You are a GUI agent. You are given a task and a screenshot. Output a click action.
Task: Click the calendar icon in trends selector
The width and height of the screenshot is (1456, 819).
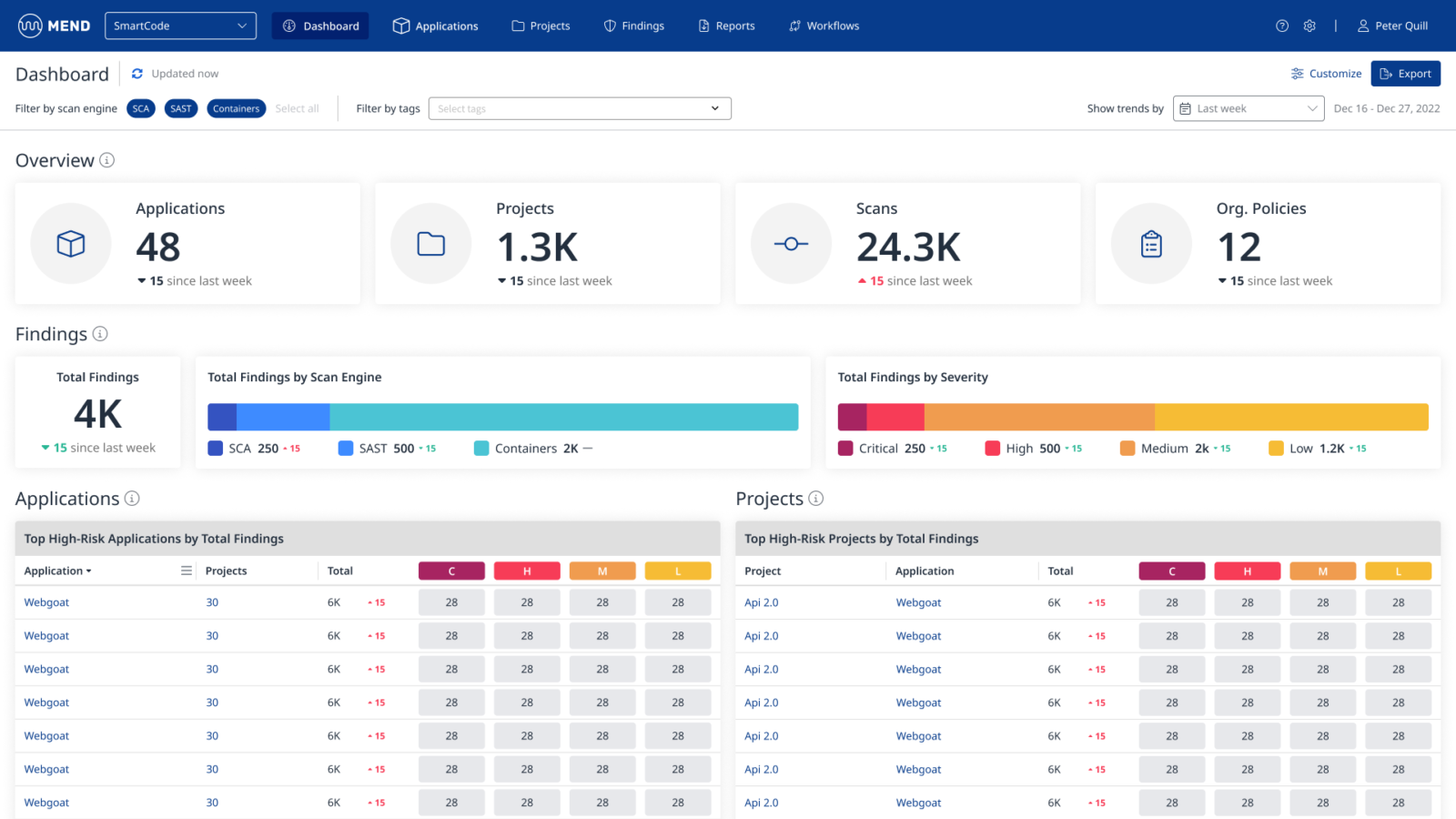[1185, 108]
